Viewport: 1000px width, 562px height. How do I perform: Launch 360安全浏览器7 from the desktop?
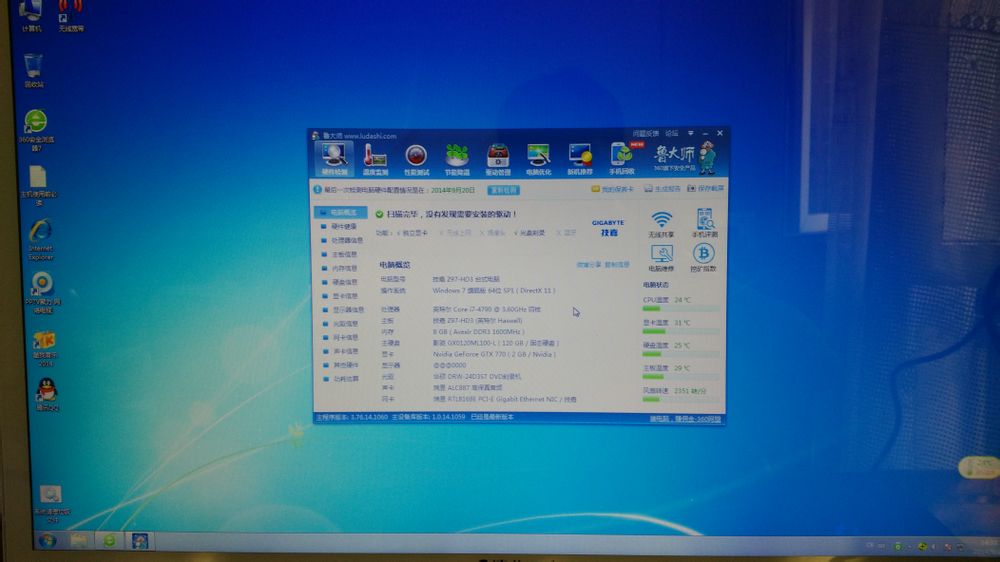point(36,130)
